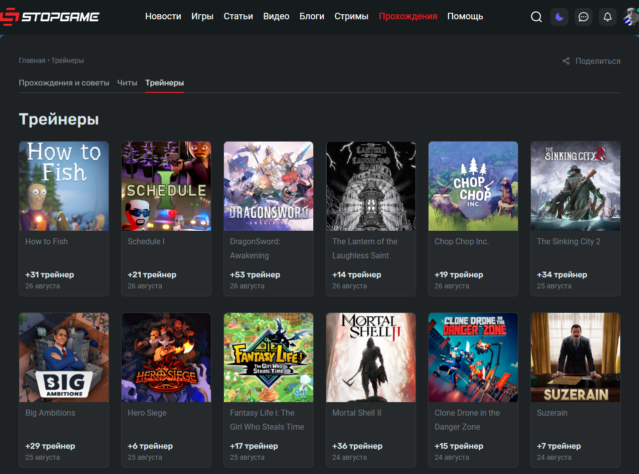Screen dimensions: 639x474
Task: Click the +53 трейнер count
Action: (x=255, y=275)
